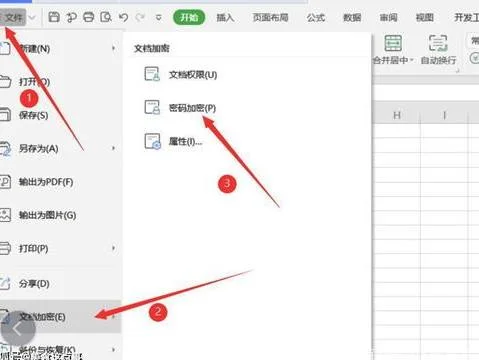Click the undo arrow icon
Image resolution: width=479 pixels, height=360 pixels.
(123, 17)
